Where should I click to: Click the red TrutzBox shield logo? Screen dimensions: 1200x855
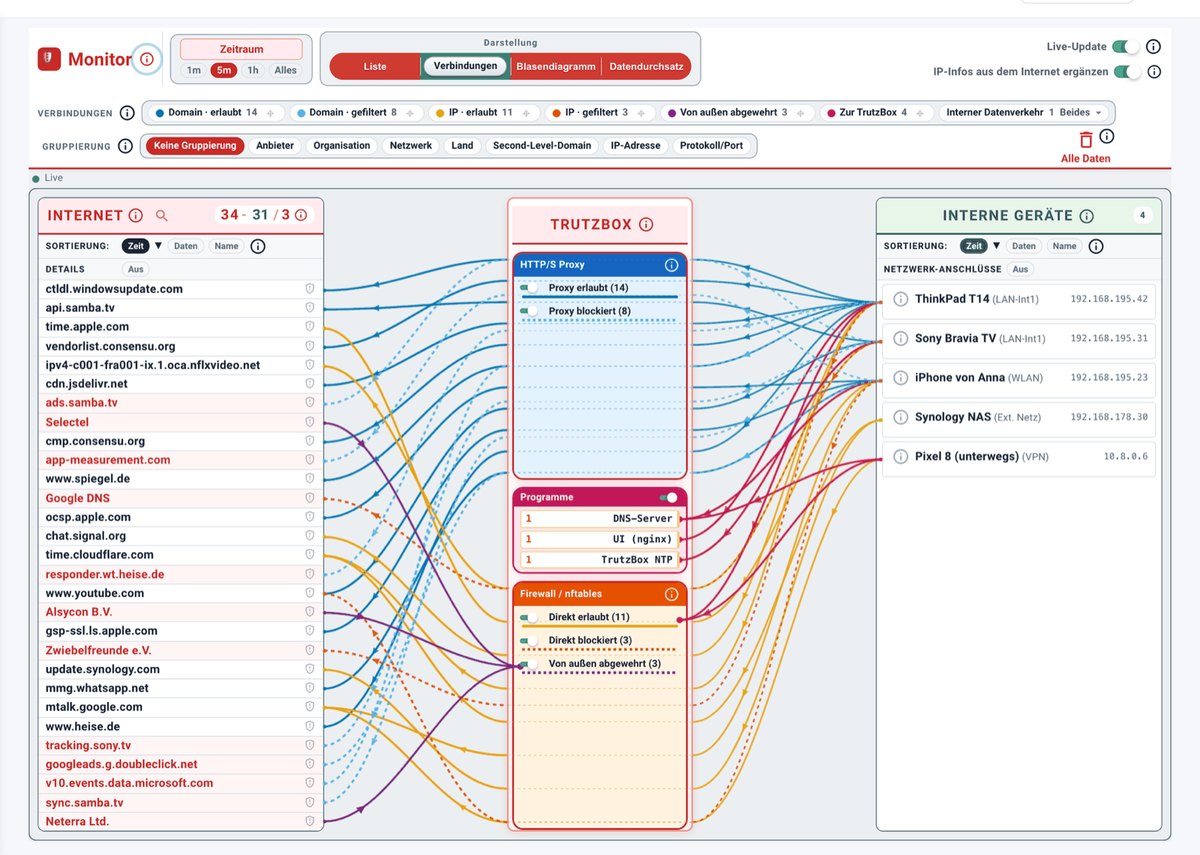50,59
